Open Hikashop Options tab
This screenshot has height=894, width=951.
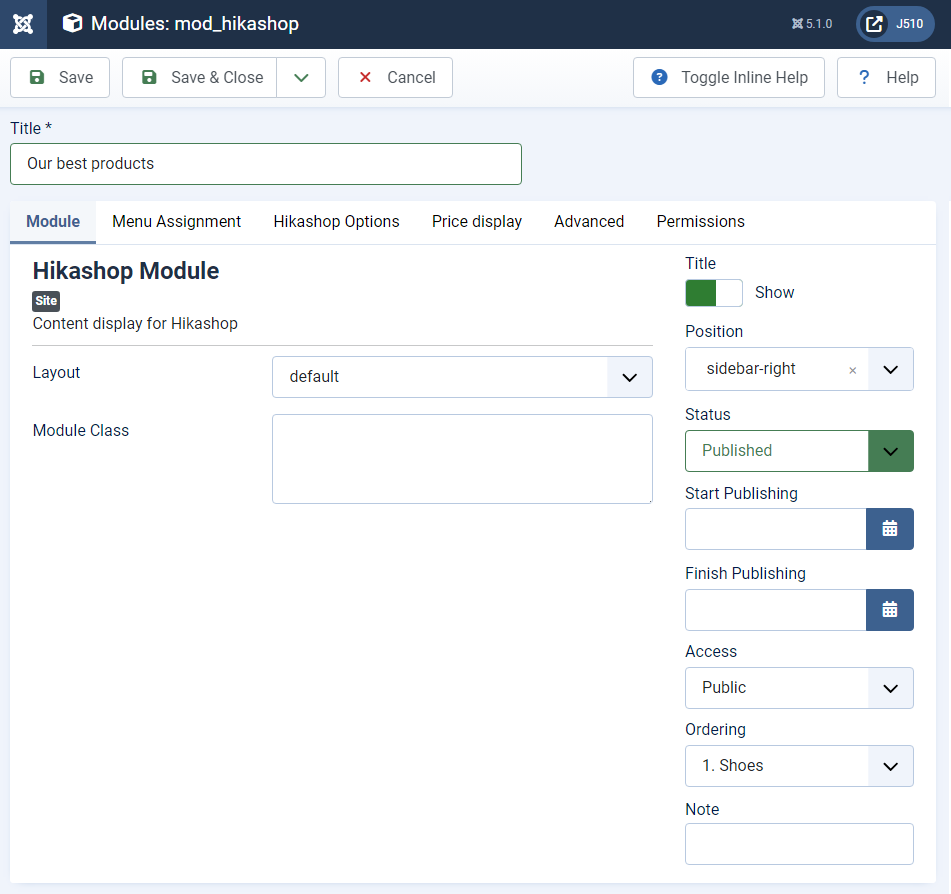(x=336, y=221)
